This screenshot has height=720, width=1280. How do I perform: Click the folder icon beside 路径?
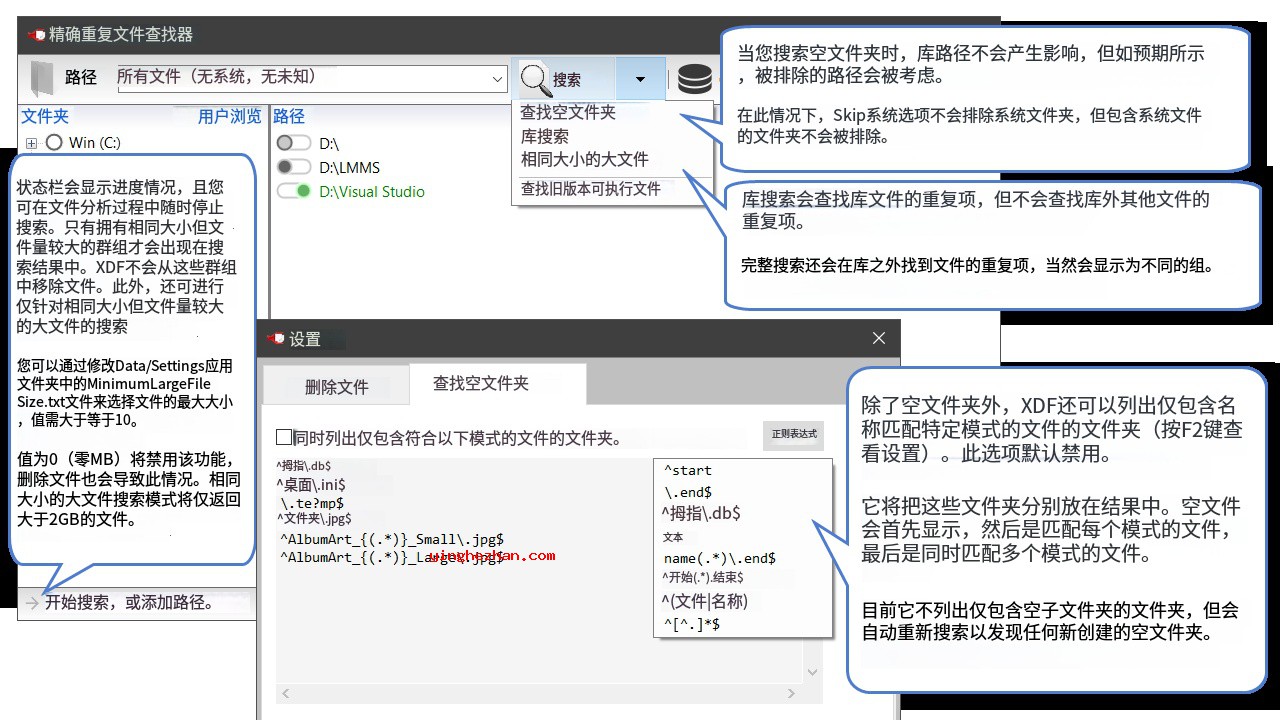(x=42, y=78)
